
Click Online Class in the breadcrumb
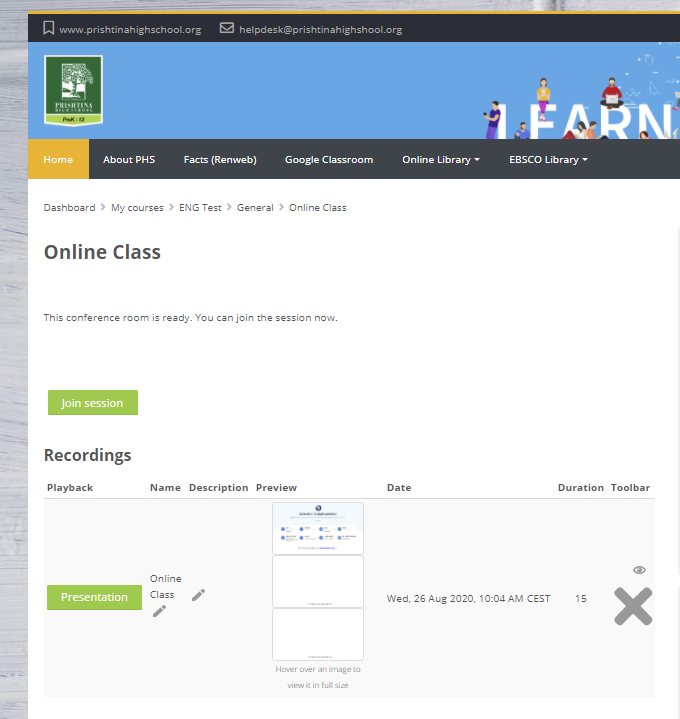point(318,208)
